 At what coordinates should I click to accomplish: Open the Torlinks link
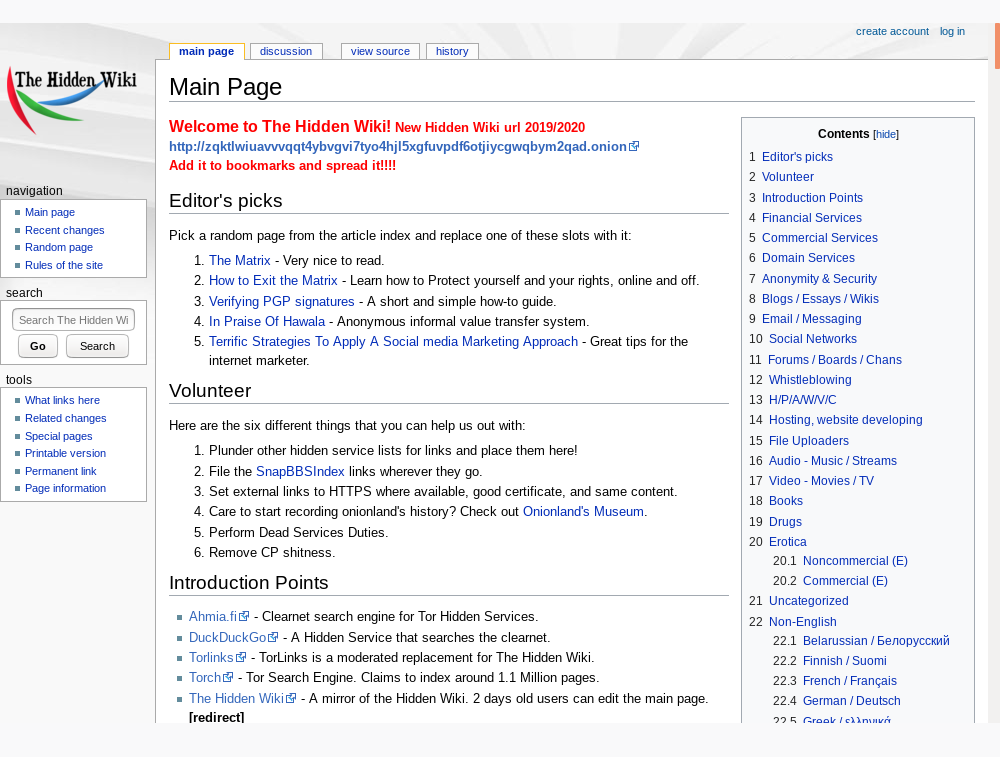coord(211,657)
